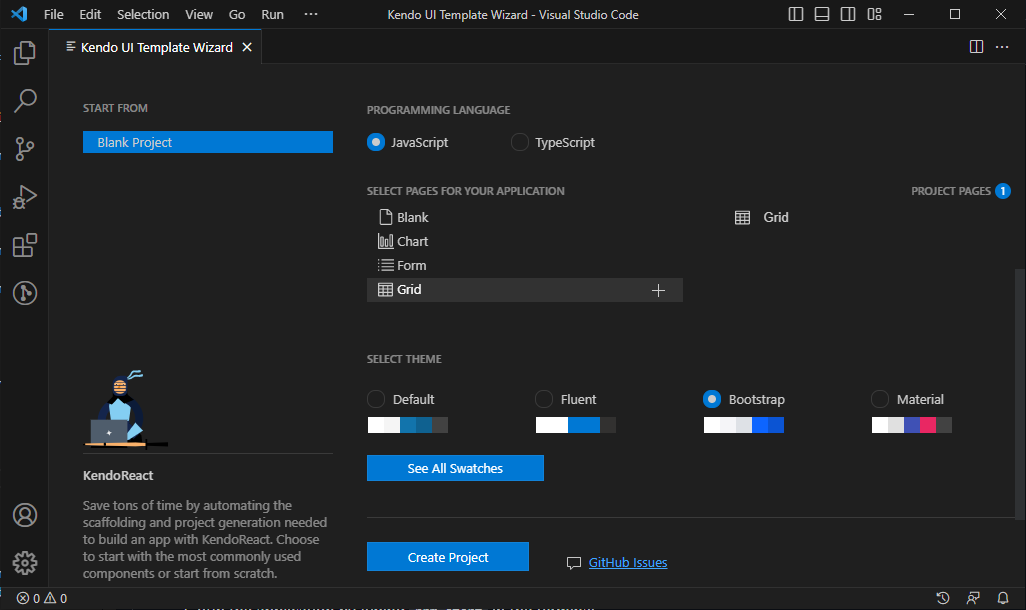Select the Kendo UI Template Wizard tab
Viewport: 1026px width, 610px height.
click(x=150, y=46)
